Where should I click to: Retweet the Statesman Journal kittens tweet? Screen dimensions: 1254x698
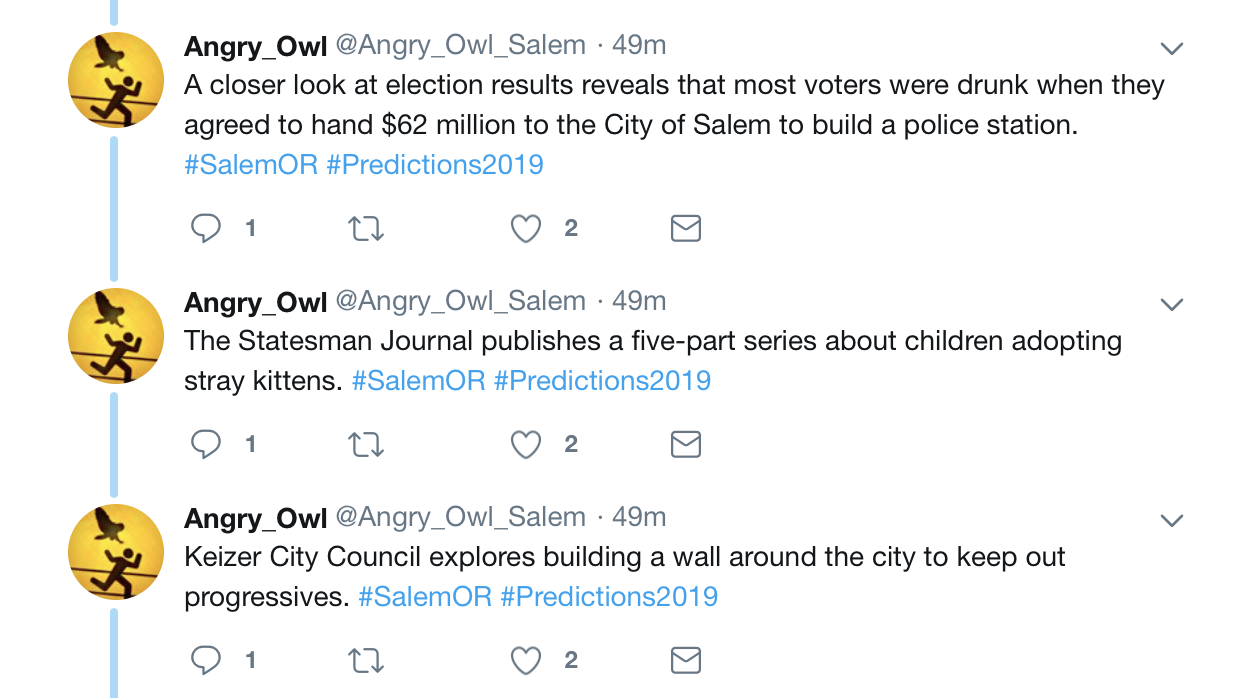pos(366,445)
